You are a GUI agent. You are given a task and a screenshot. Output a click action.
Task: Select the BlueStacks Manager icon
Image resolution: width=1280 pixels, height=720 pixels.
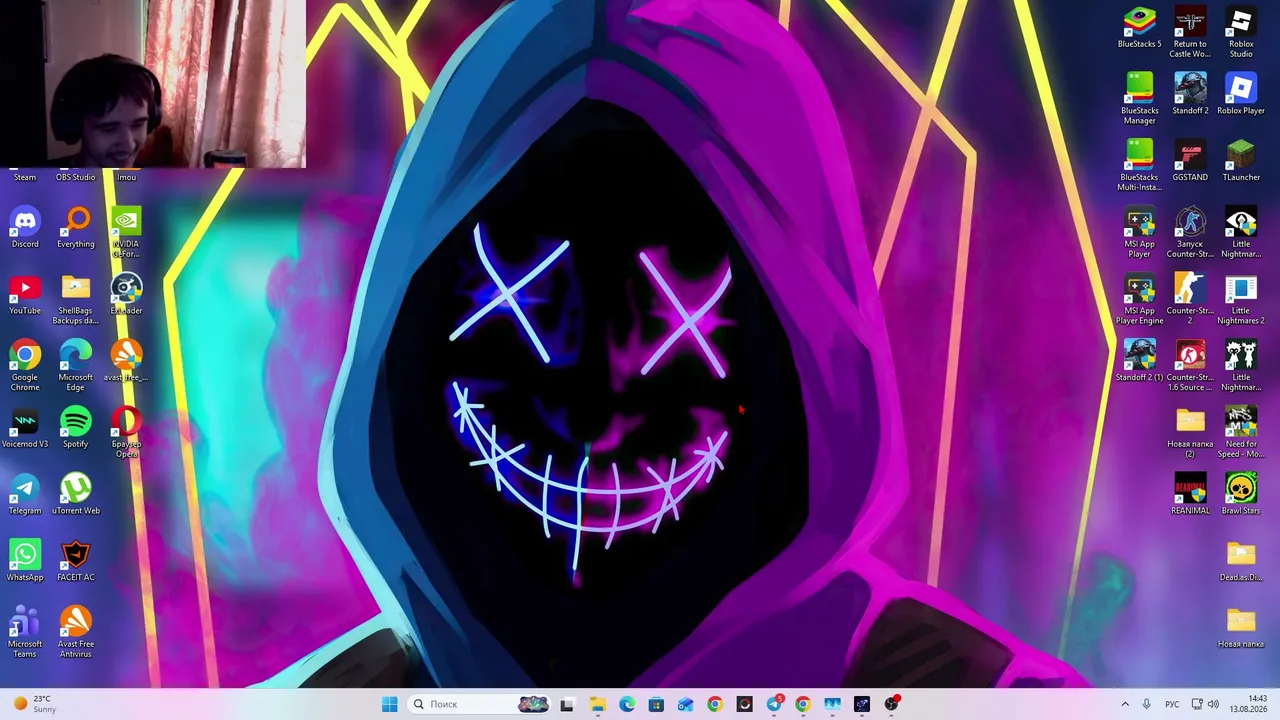[x=1140, y=100]
